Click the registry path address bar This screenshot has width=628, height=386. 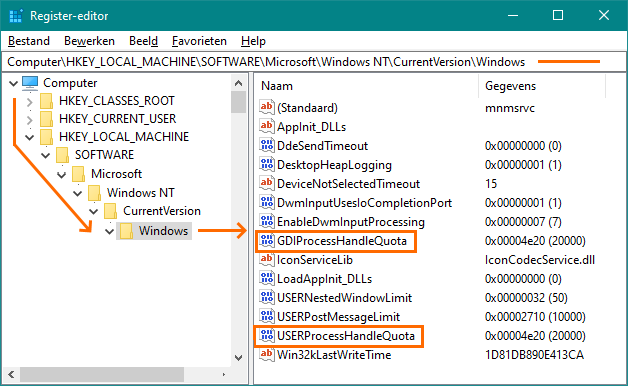[x=313, y=62]
